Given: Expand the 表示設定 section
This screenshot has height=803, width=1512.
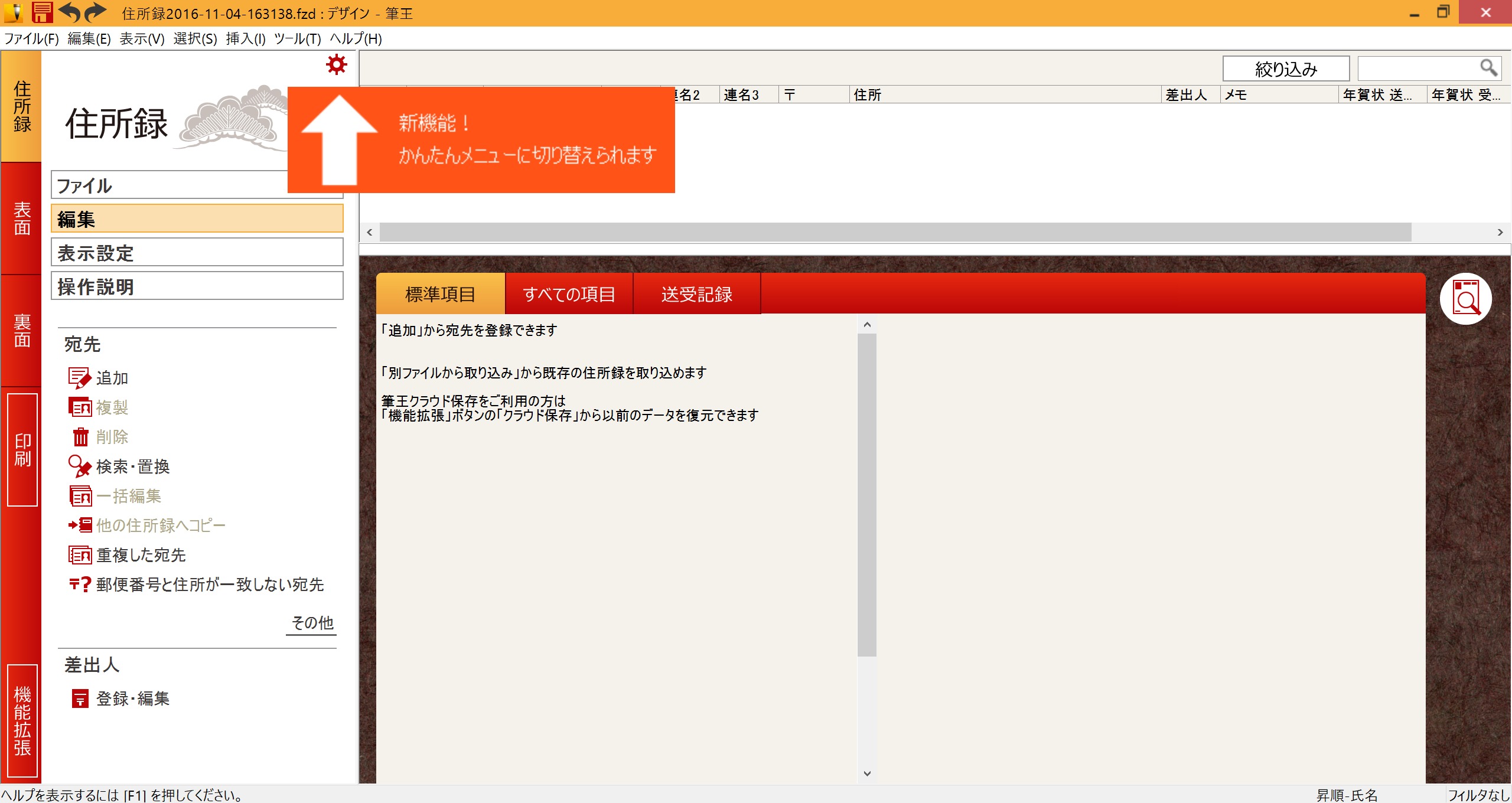Looking at the screenshot, I should coord(197,253).
